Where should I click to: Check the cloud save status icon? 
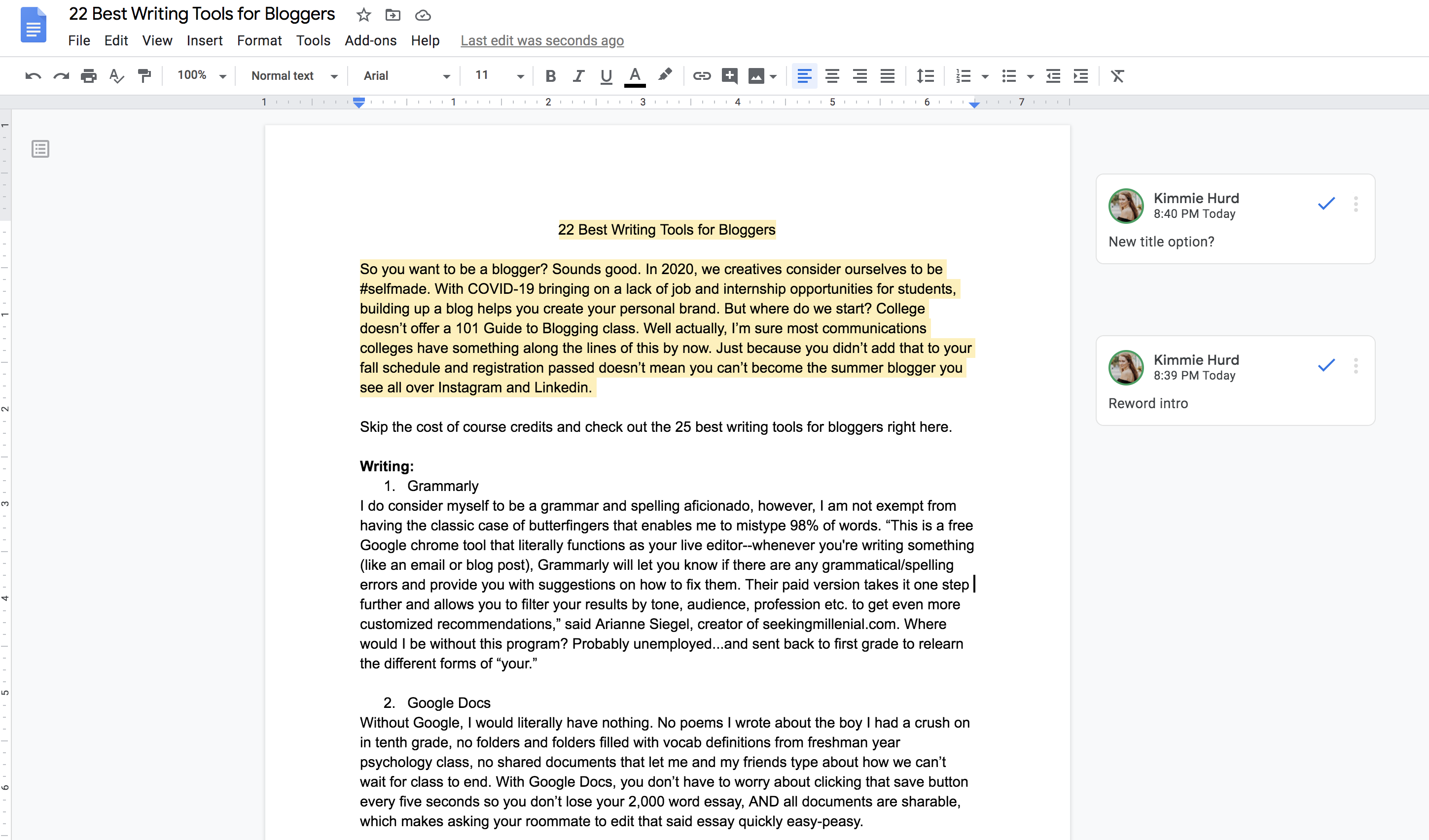click(x=423, y=15)
